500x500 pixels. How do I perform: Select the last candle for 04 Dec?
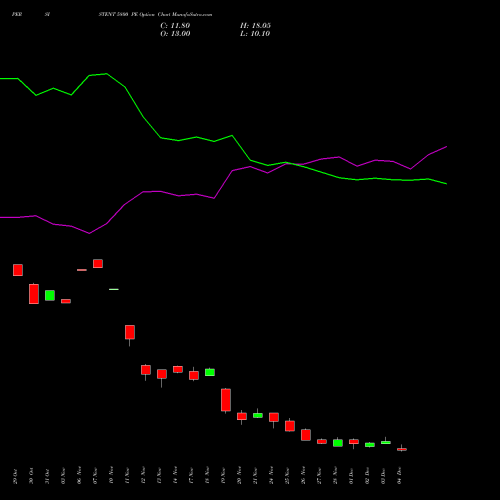[402, 449]
